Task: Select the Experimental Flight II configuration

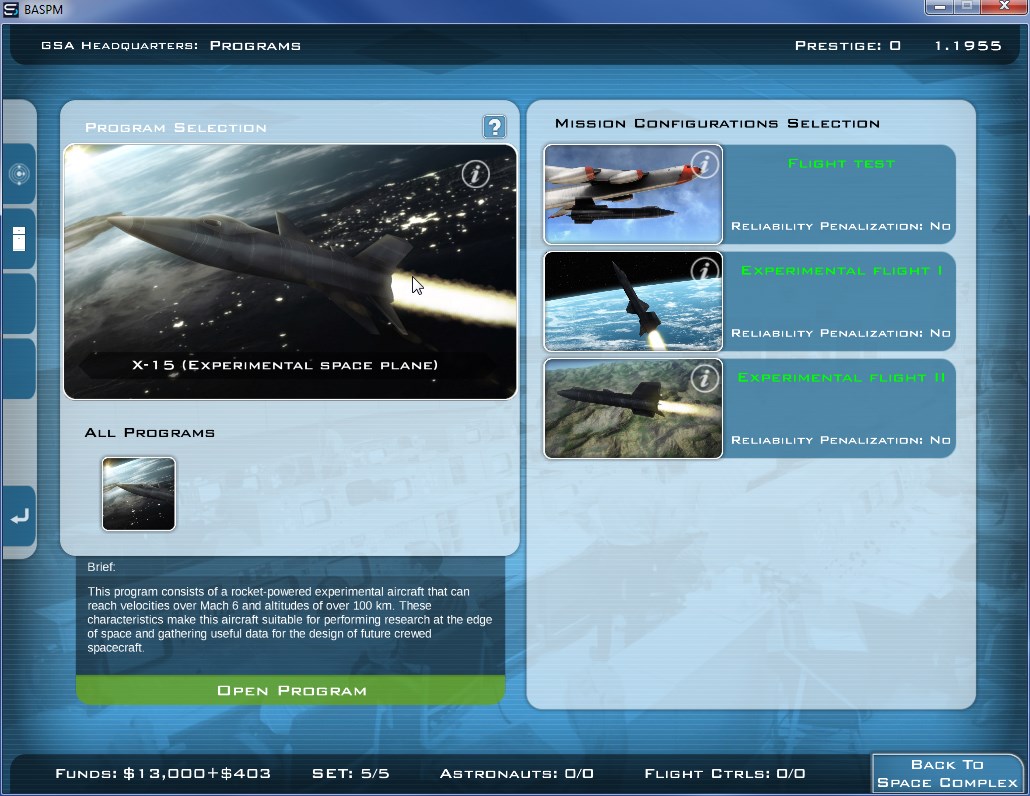Action: [750, 409]
